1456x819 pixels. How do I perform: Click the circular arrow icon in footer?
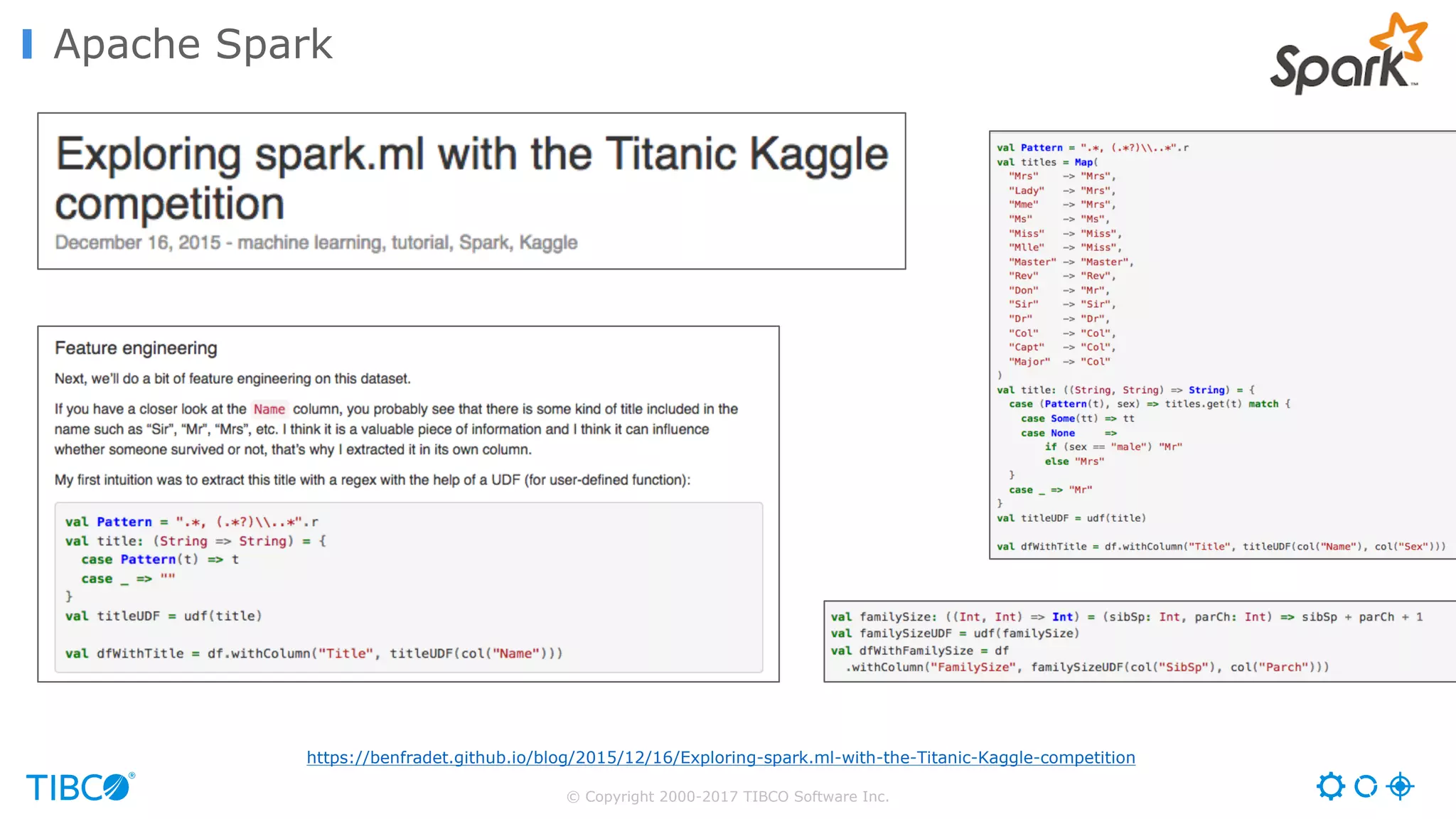[x=1366, y=786]
